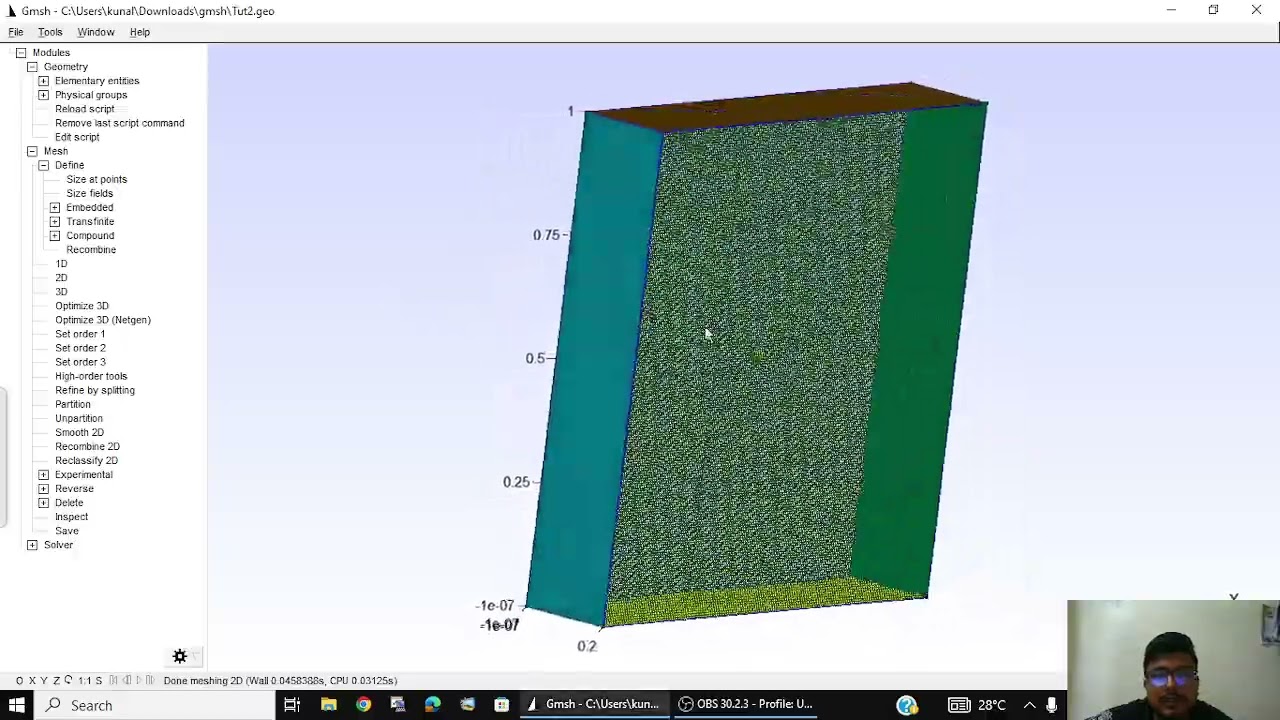
Task: Toggle mouse selection S button in status bar
Action: [98, 680]
